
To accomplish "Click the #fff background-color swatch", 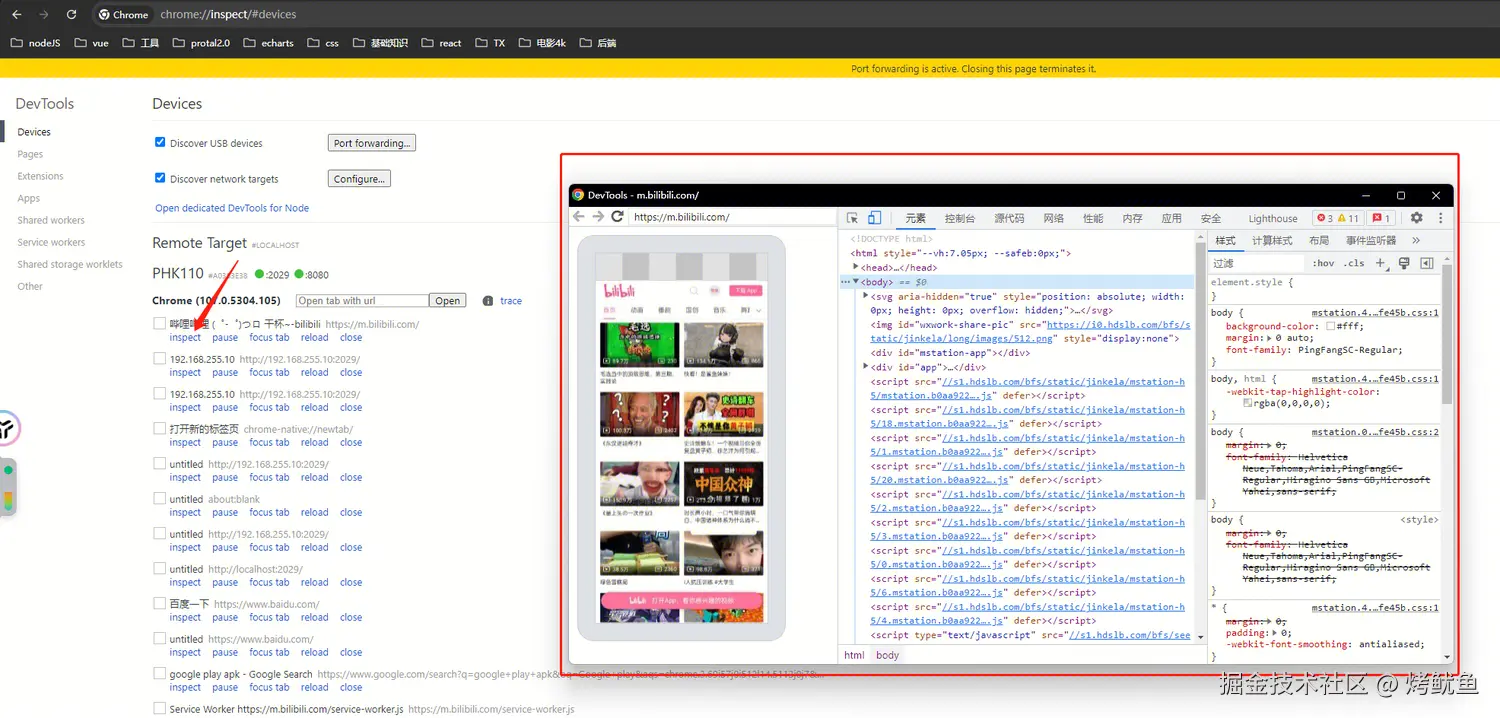I will pos(1331,326).
